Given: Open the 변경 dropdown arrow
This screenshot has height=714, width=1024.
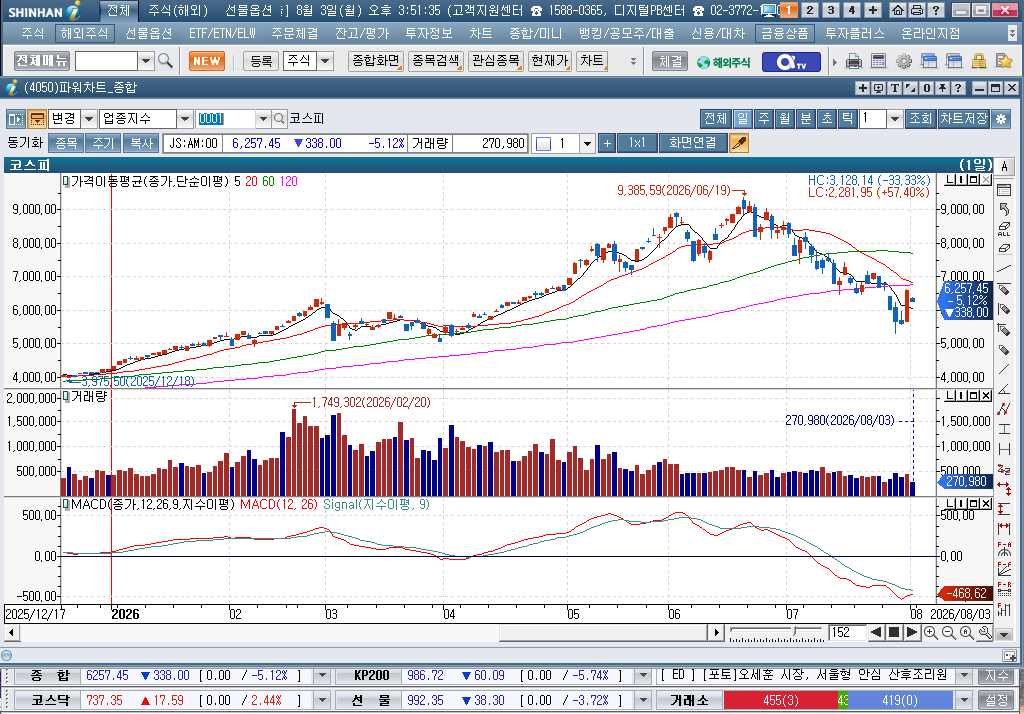Looking at the screenshot, I should tap(89, 119).
